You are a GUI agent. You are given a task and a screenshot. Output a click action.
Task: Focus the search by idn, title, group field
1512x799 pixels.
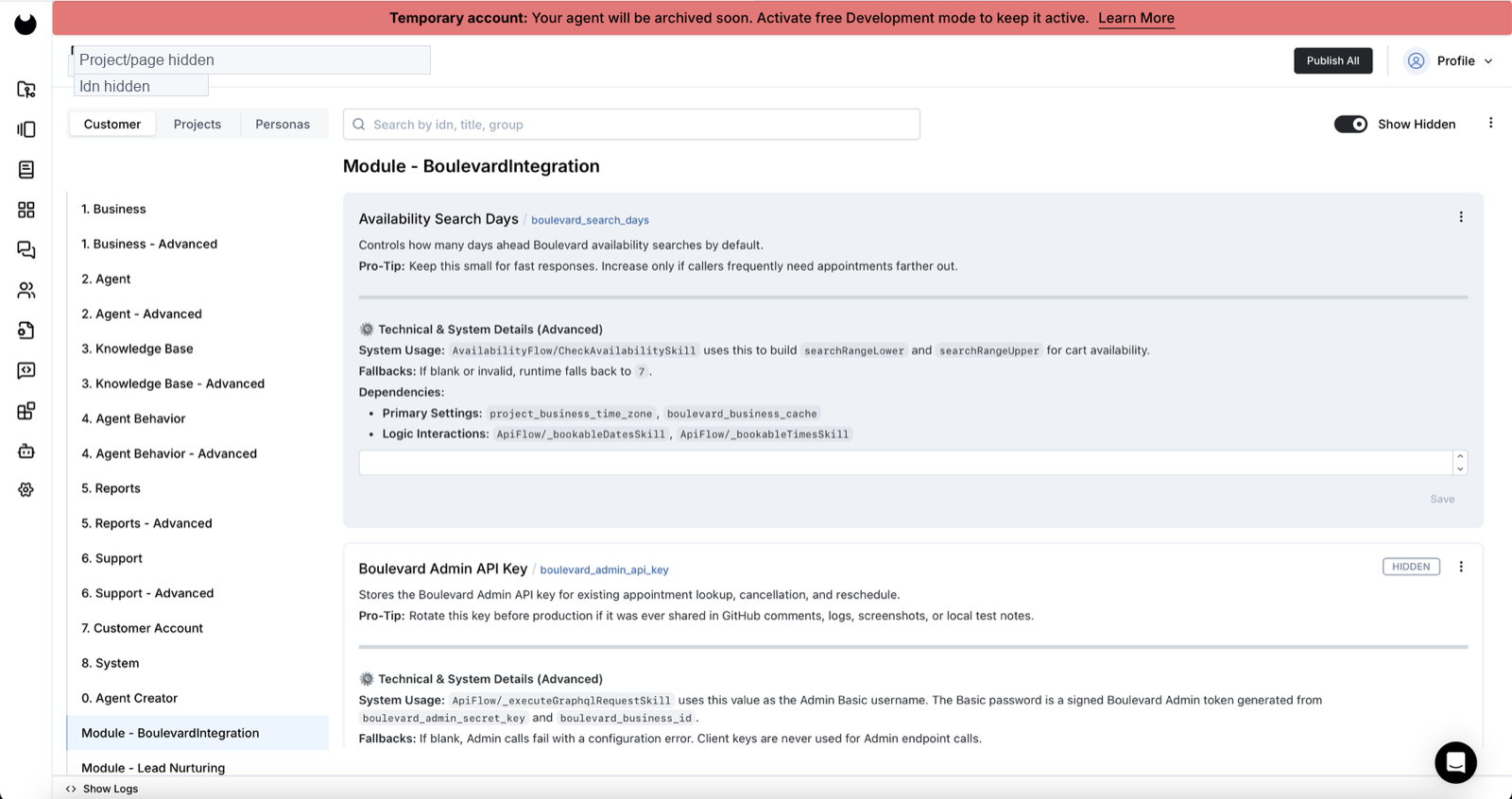click(631, 125)
